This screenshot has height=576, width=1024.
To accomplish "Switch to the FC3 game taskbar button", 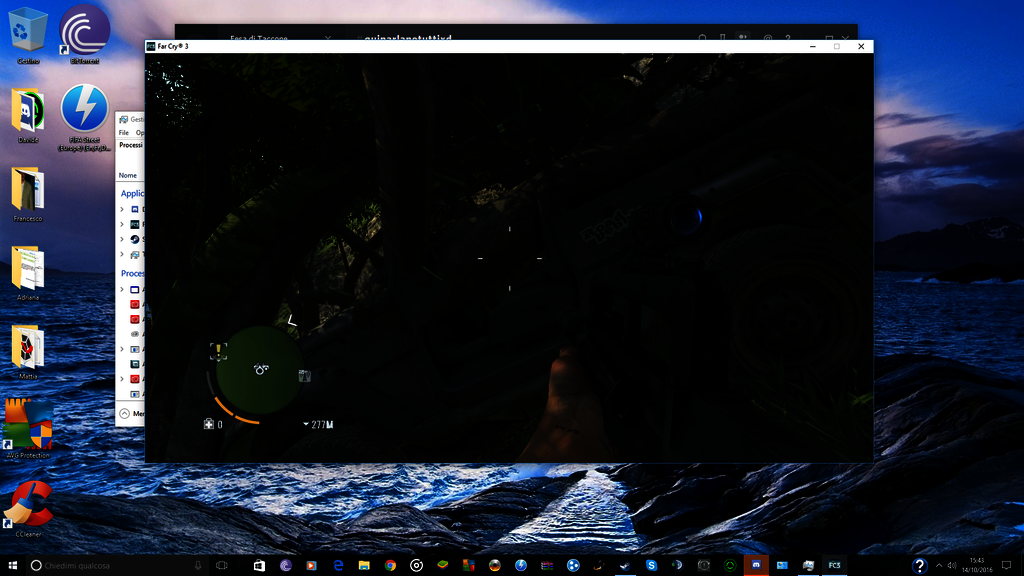I will click(x=834, y=566).
